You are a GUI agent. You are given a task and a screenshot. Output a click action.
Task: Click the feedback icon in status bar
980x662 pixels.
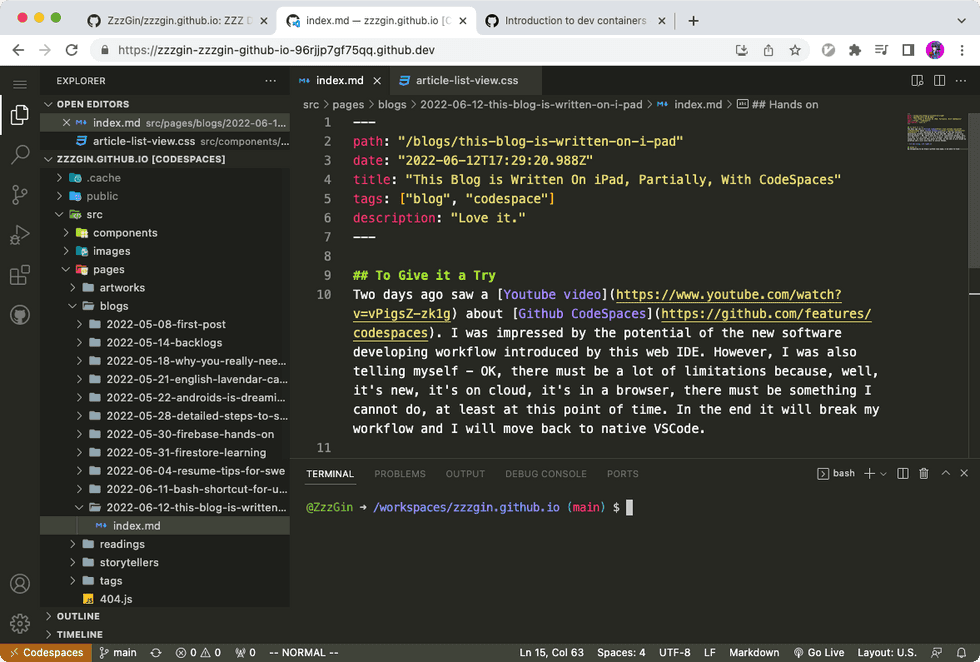pyautogui.click(x=936, y=653)
